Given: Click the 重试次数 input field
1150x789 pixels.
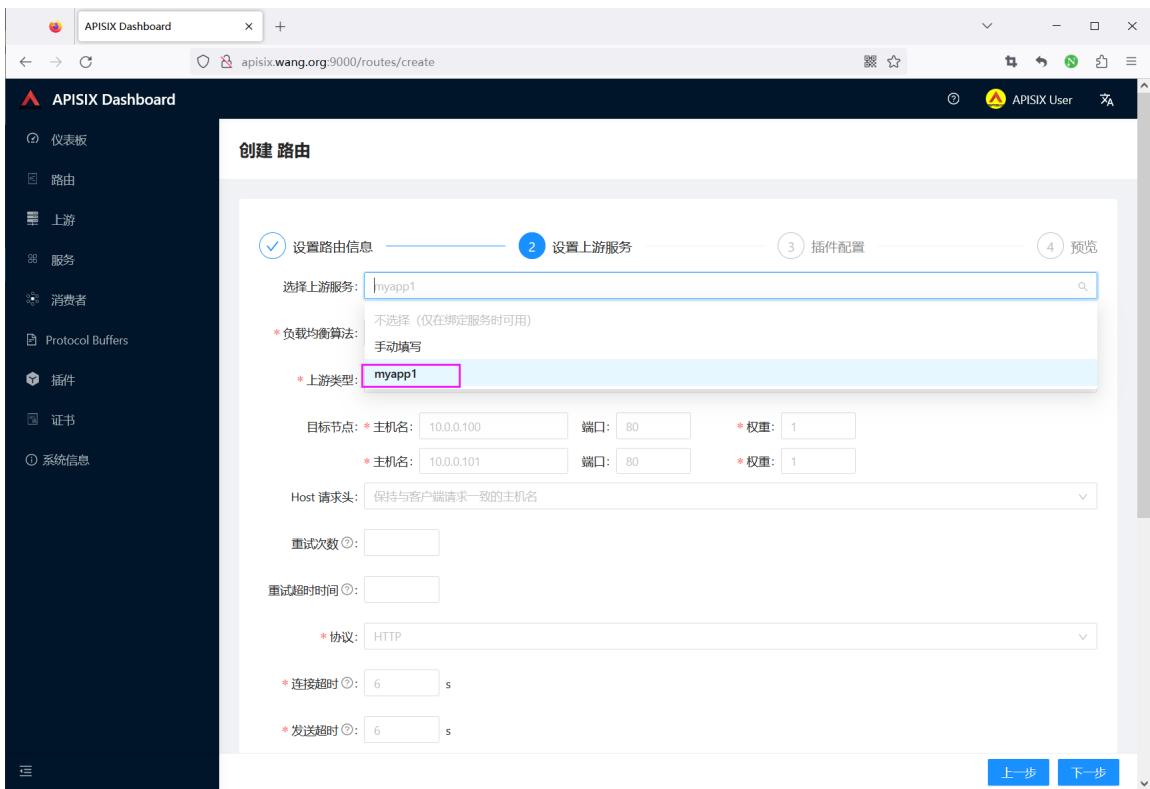Looking at the screenshot, I should click(x=402, y=543).
